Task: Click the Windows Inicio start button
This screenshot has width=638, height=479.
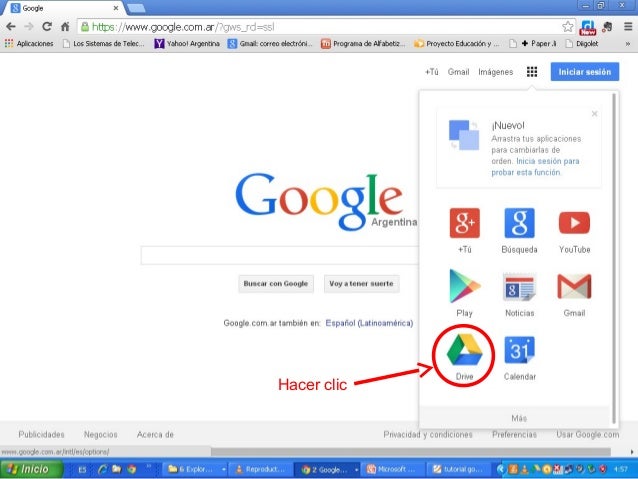Action: pos(31,469)
